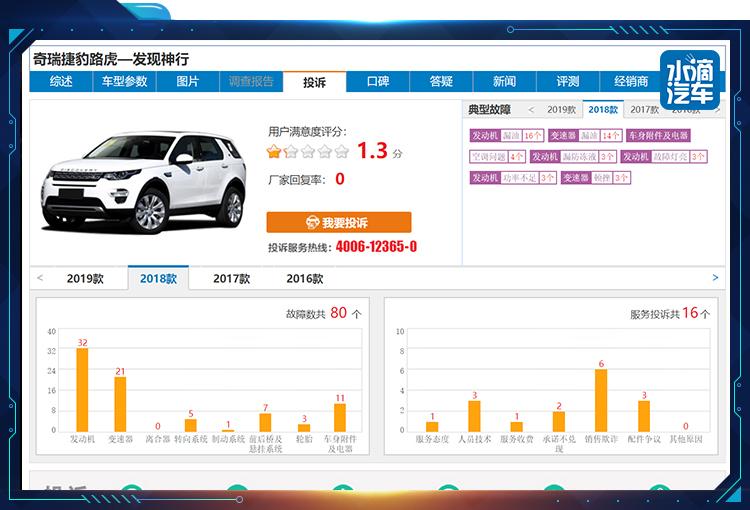
Task: Click the 转向系统 bar showing 5
Action: coord(190,425)
